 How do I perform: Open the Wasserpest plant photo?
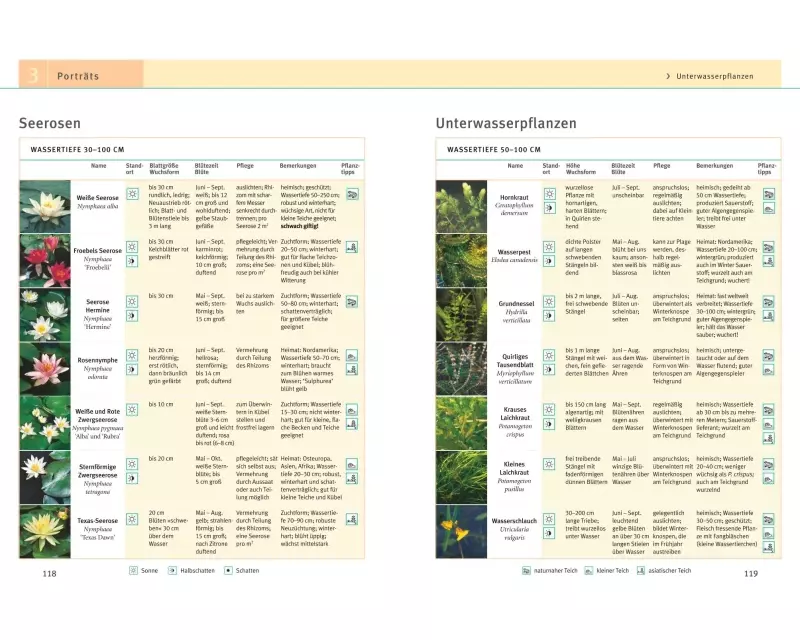coord(461,260)
